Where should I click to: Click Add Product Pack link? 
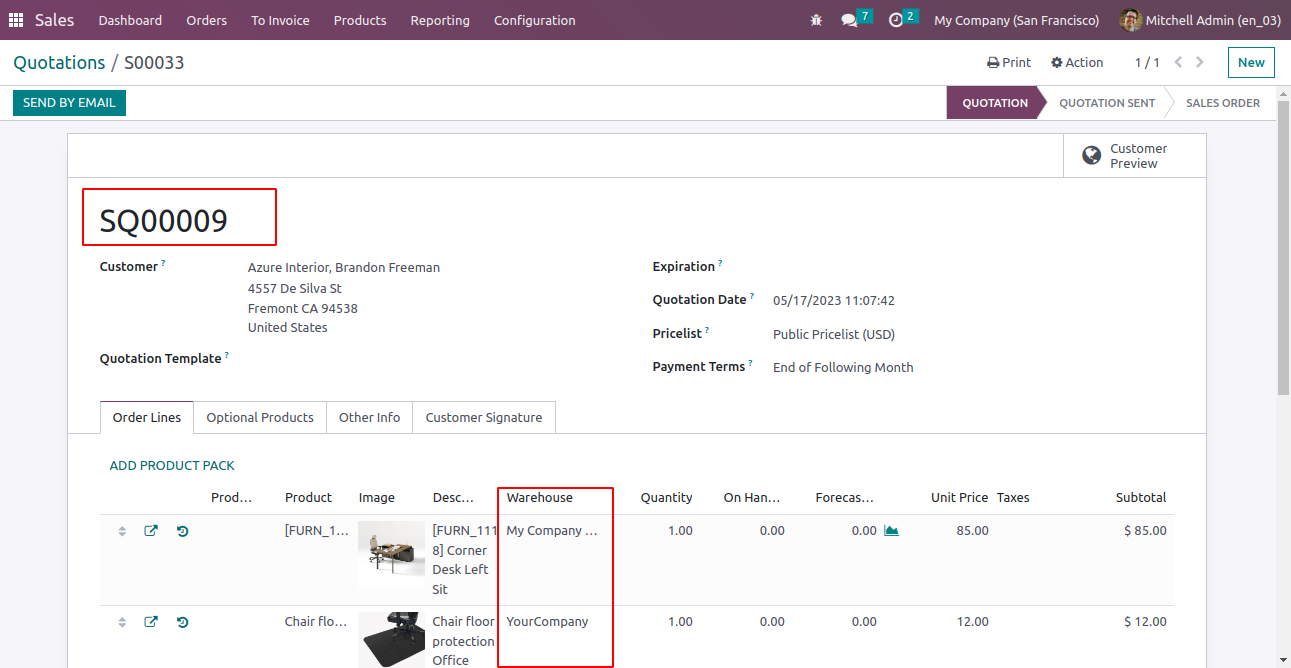[172, 466]
